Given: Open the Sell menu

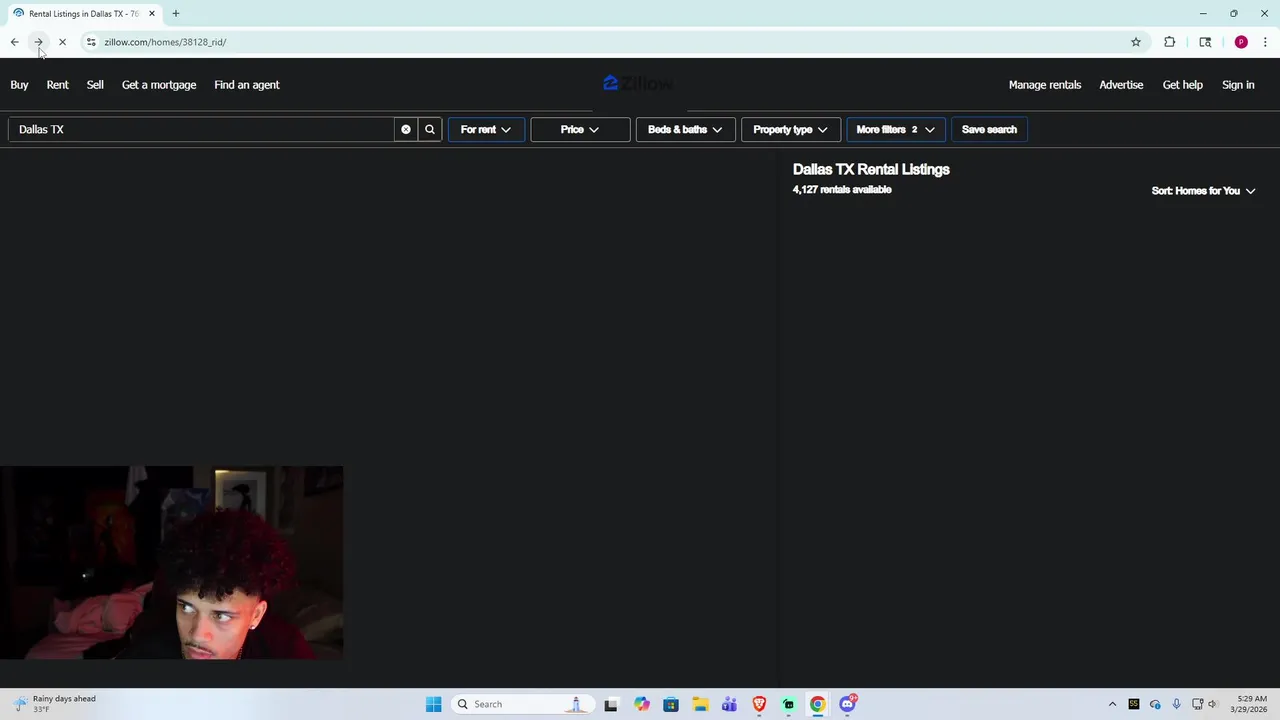Looking at the screenshot, I should [95, 85].
